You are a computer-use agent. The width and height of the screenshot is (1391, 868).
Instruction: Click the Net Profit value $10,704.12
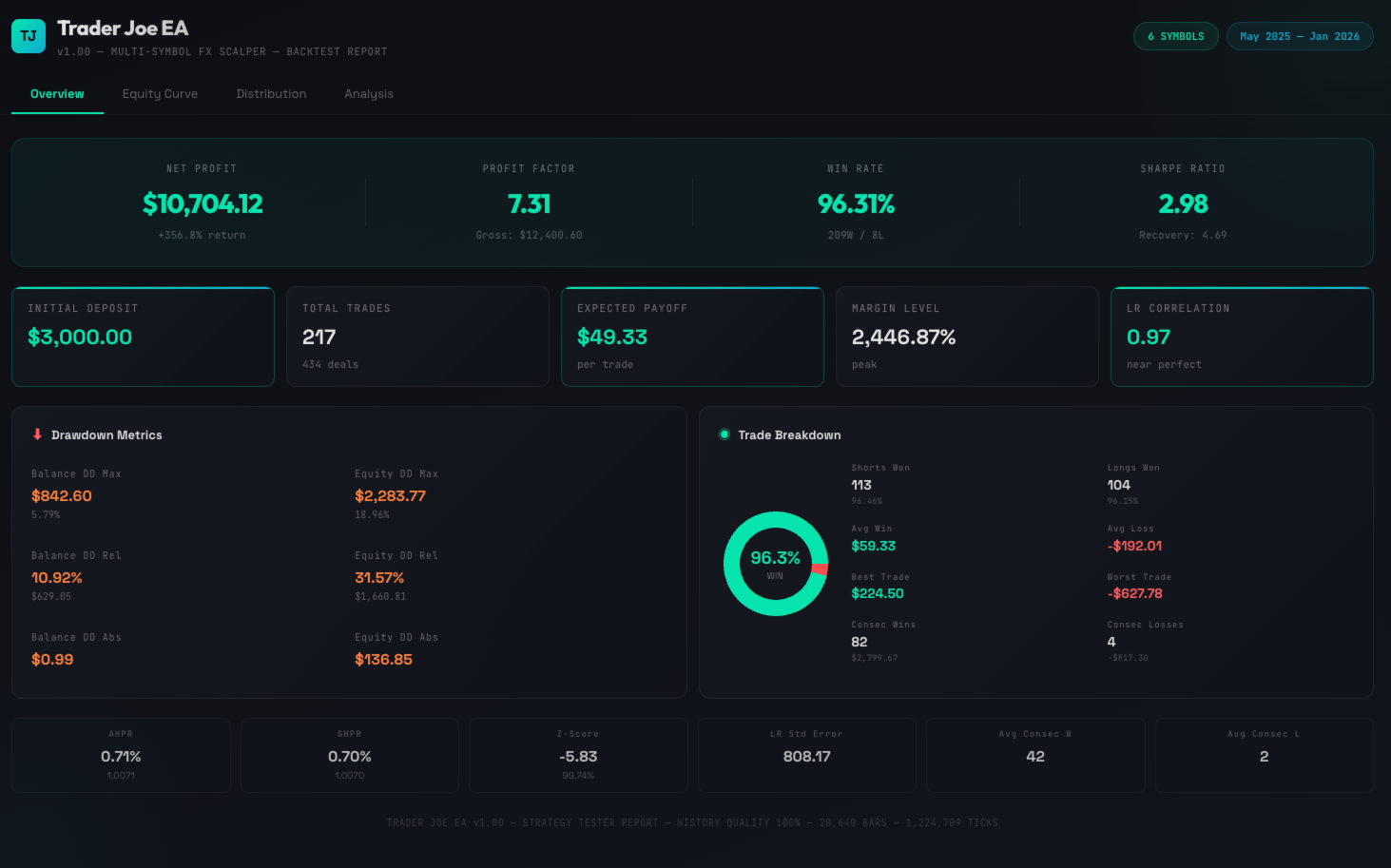tap(203, 203)
